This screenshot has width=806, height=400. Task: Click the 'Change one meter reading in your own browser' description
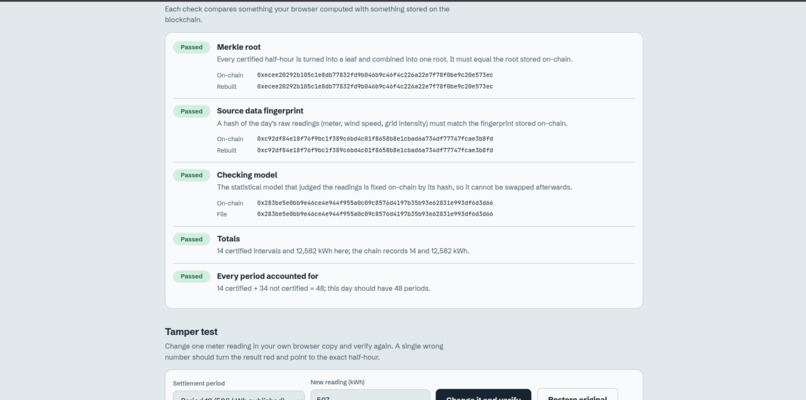tap(304, 352)
